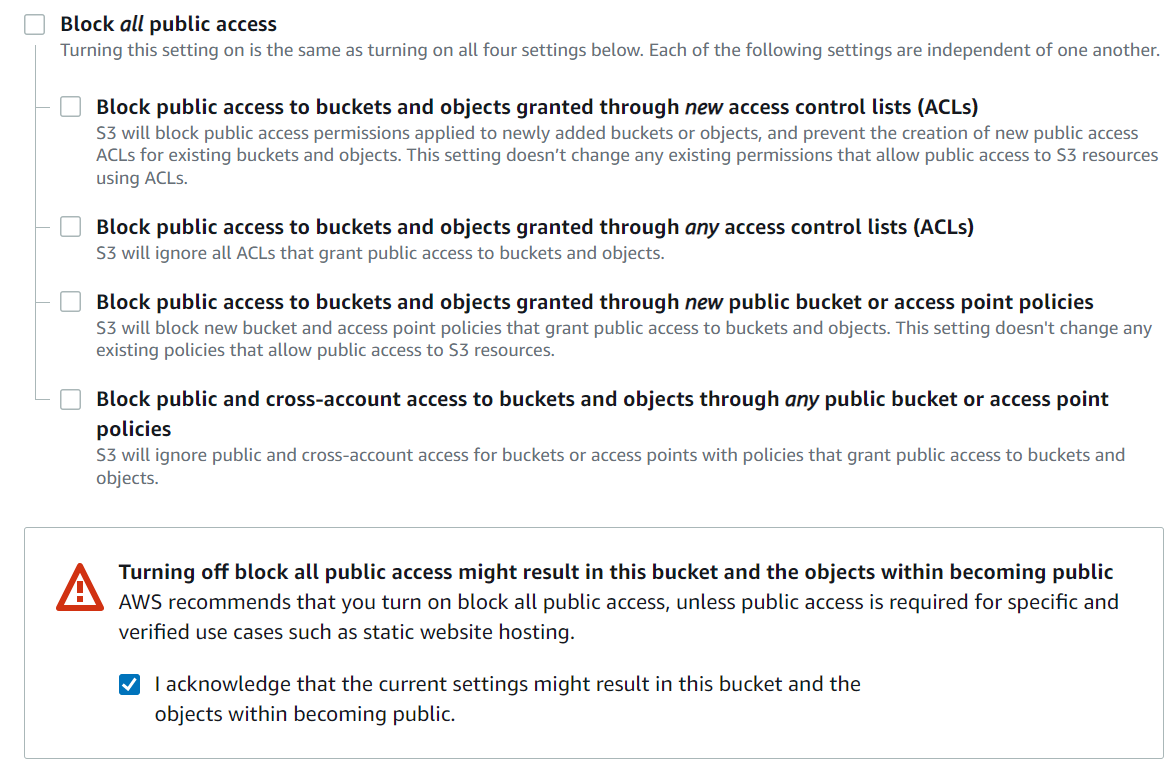
Task: Tick checkbox for new public bucket policies
Action: tap(70, 302)
